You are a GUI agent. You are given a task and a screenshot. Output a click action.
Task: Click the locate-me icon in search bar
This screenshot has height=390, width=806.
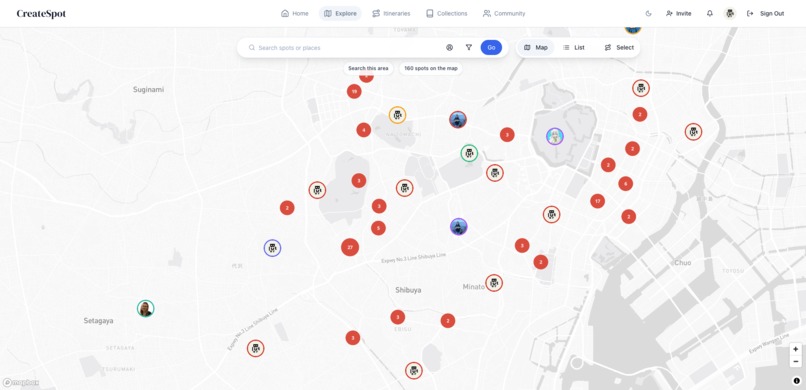point(449,47)
